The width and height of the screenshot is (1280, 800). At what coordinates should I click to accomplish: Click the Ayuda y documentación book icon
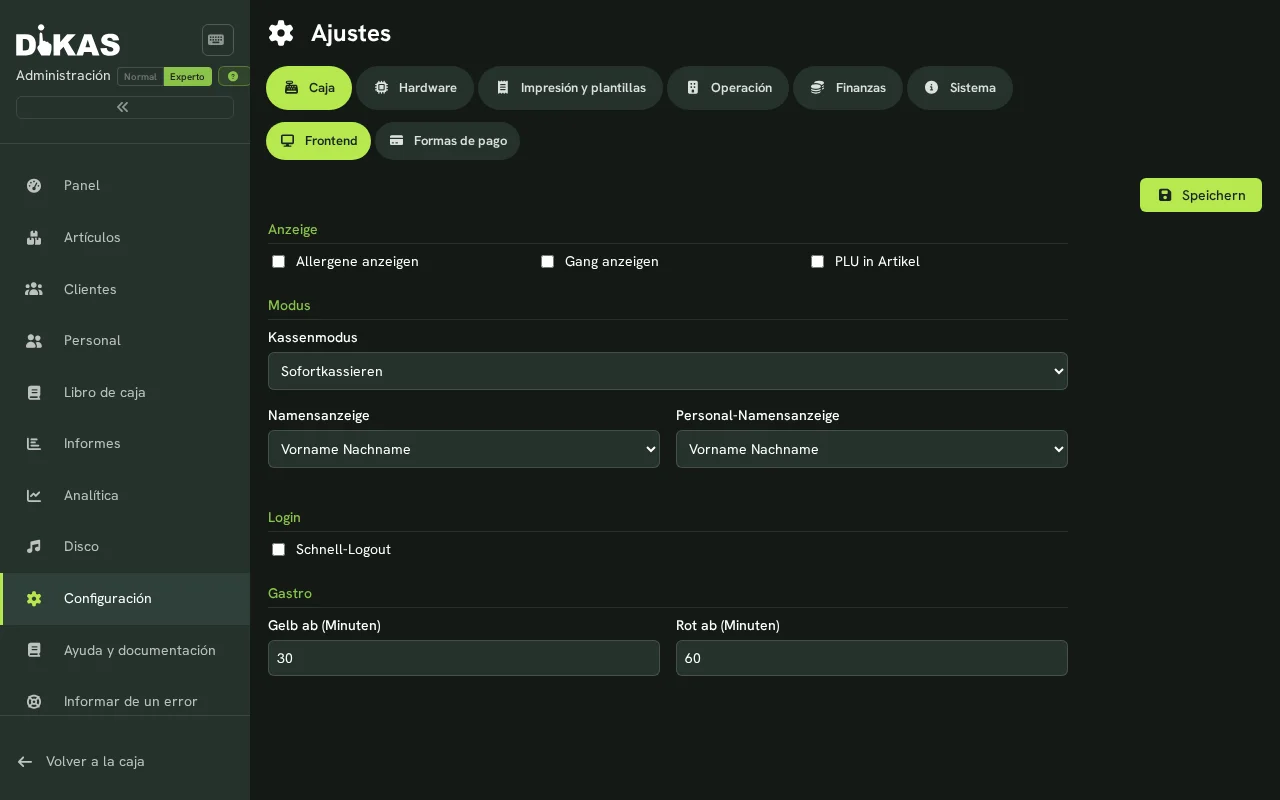[x=34, y=650]
